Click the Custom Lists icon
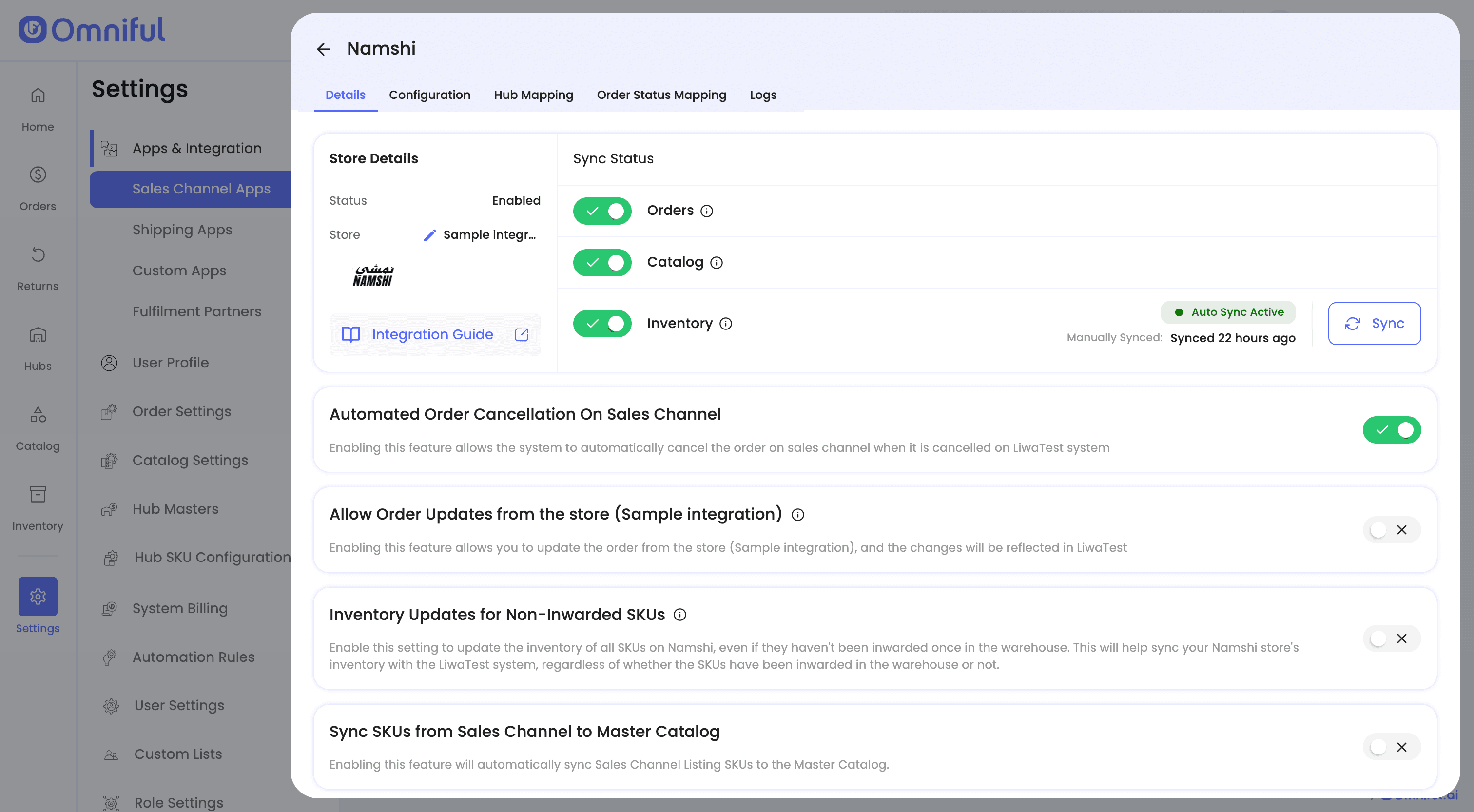This screenshot has height=812, width=1474. [x=111, y=754]
